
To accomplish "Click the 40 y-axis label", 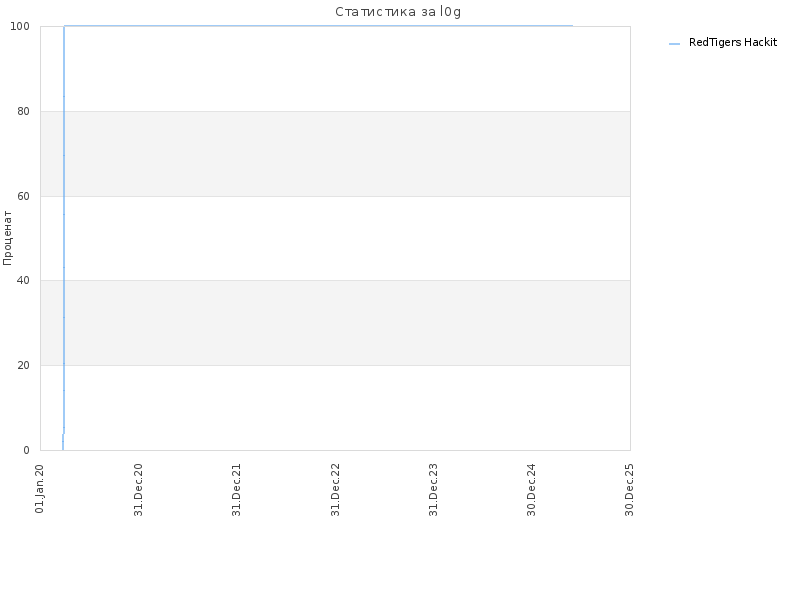I will pyautogui.click(x=23, y=281).
